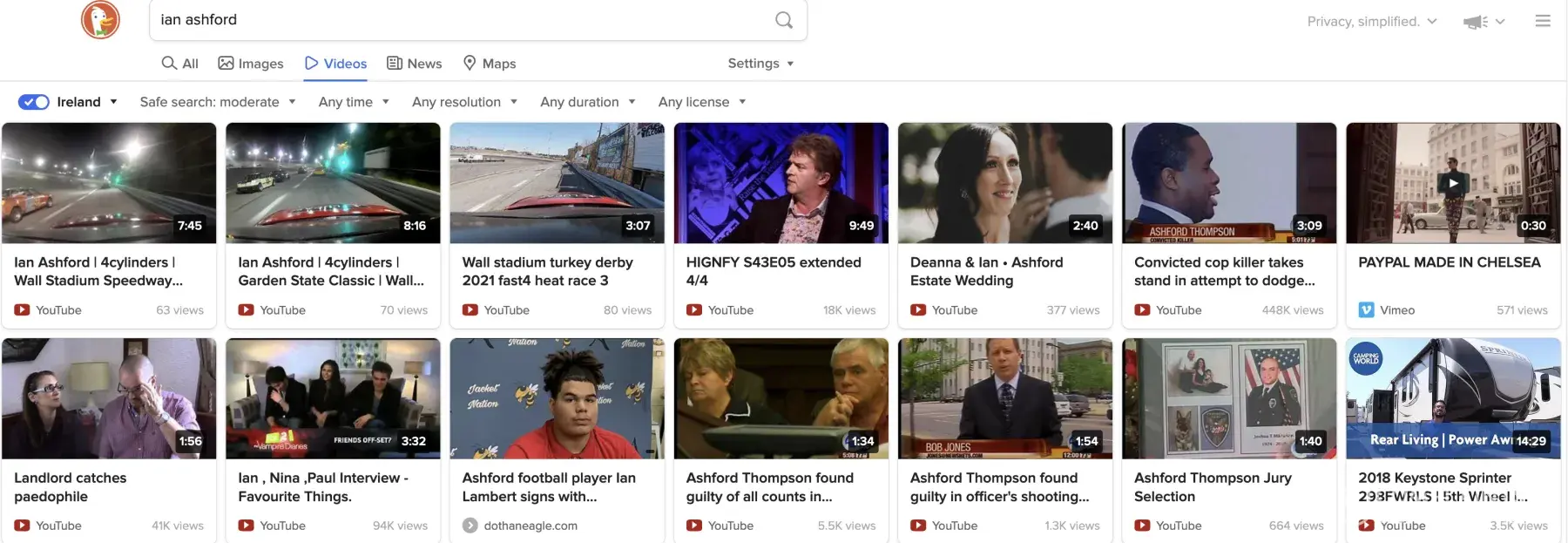
Task: Click the Vampire Diaries interview 3:32 thumbnail
Action: [x=333, y=398]
